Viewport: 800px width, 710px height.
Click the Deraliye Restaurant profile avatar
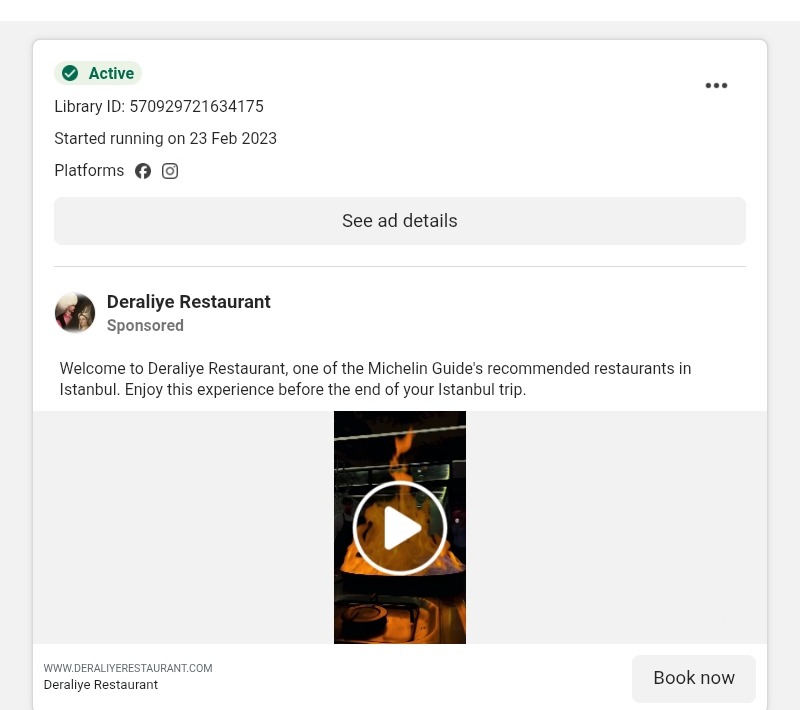[75, 313]
